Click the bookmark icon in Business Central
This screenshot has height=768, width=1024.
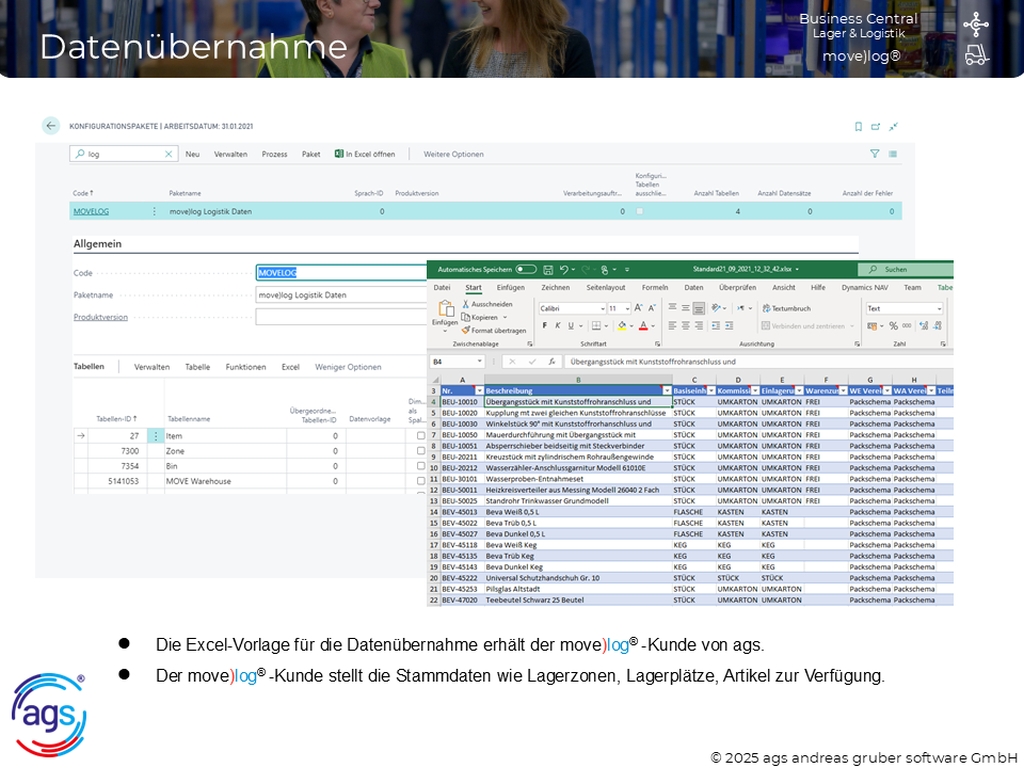[x=858, y=127]
